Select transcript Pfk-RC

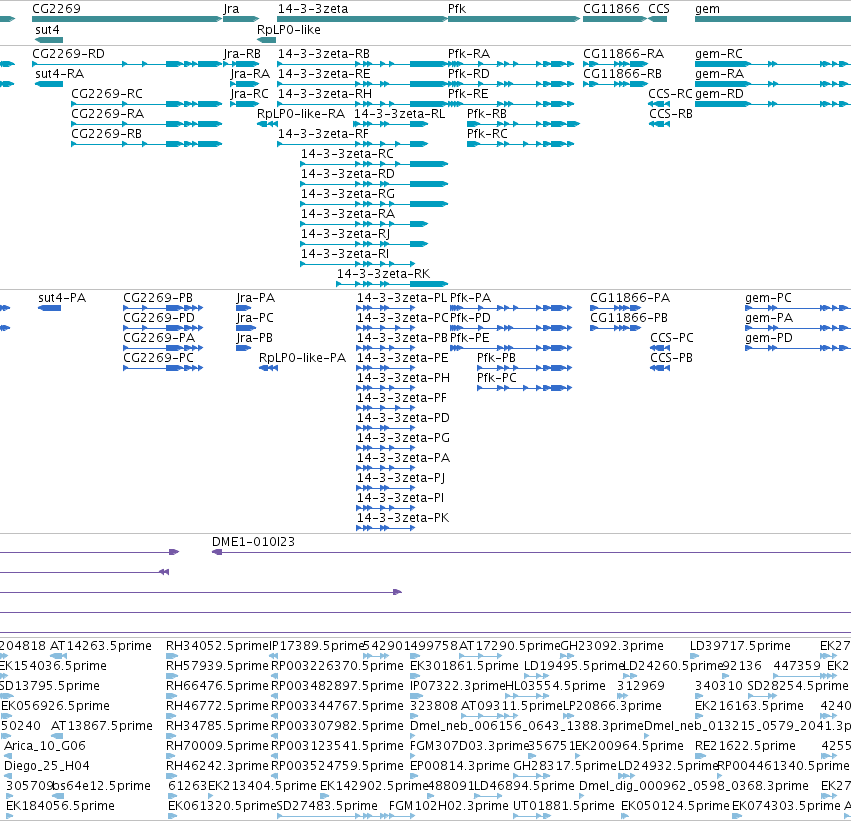coord(520,144)
